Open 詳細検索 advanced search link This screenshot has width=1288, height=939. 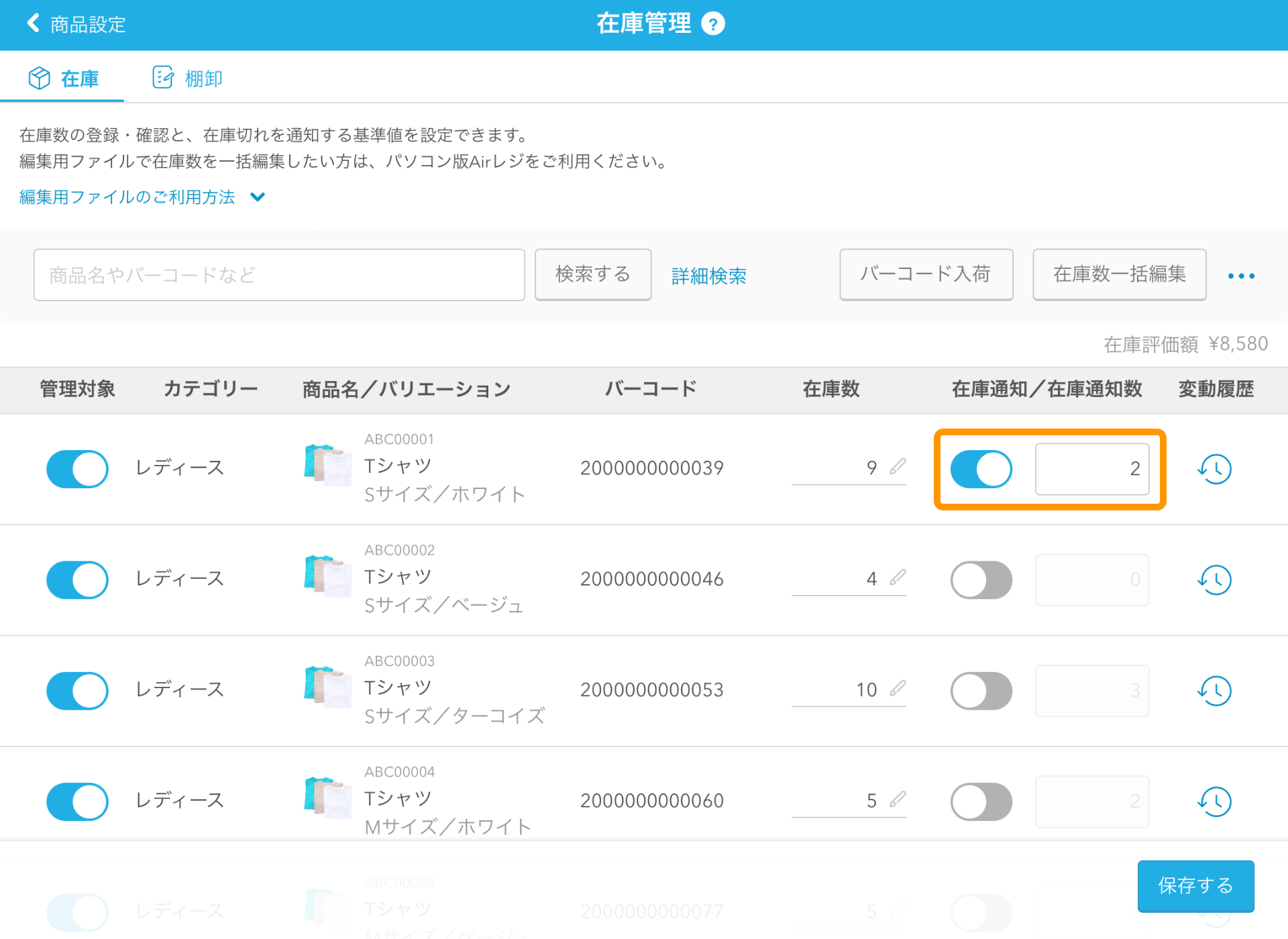pos(708,276)
